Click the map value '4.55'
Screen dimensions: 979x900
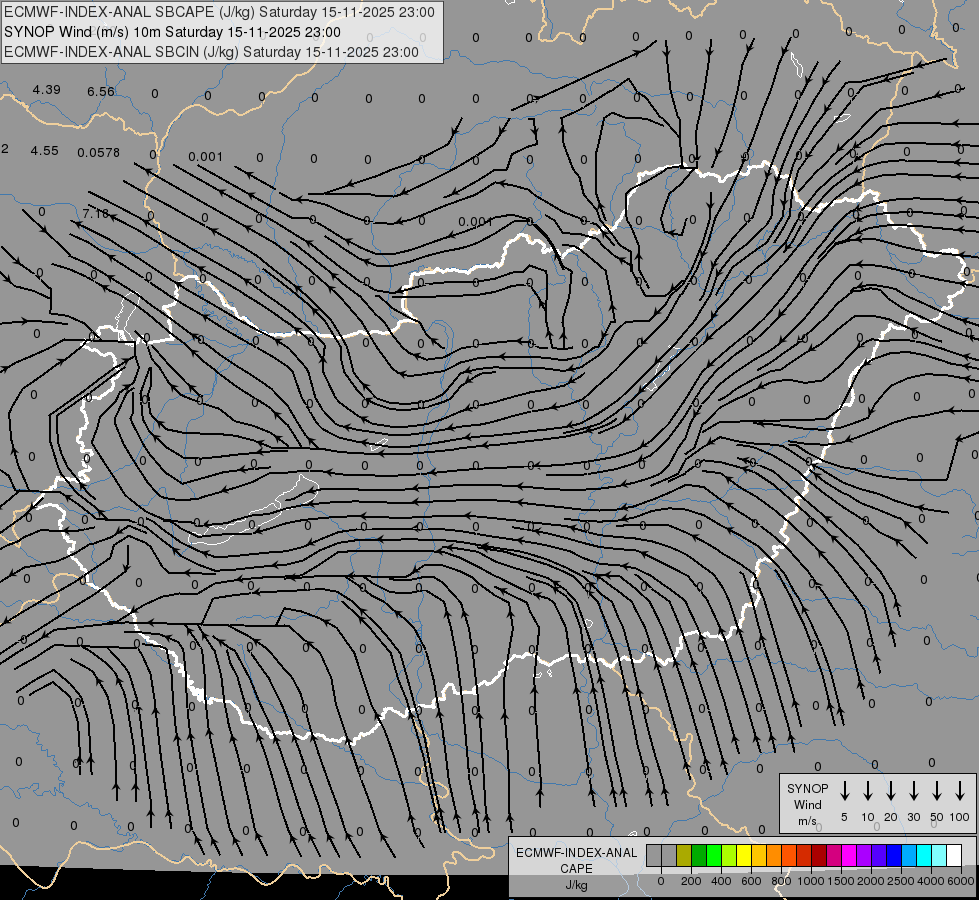(44, 151)
